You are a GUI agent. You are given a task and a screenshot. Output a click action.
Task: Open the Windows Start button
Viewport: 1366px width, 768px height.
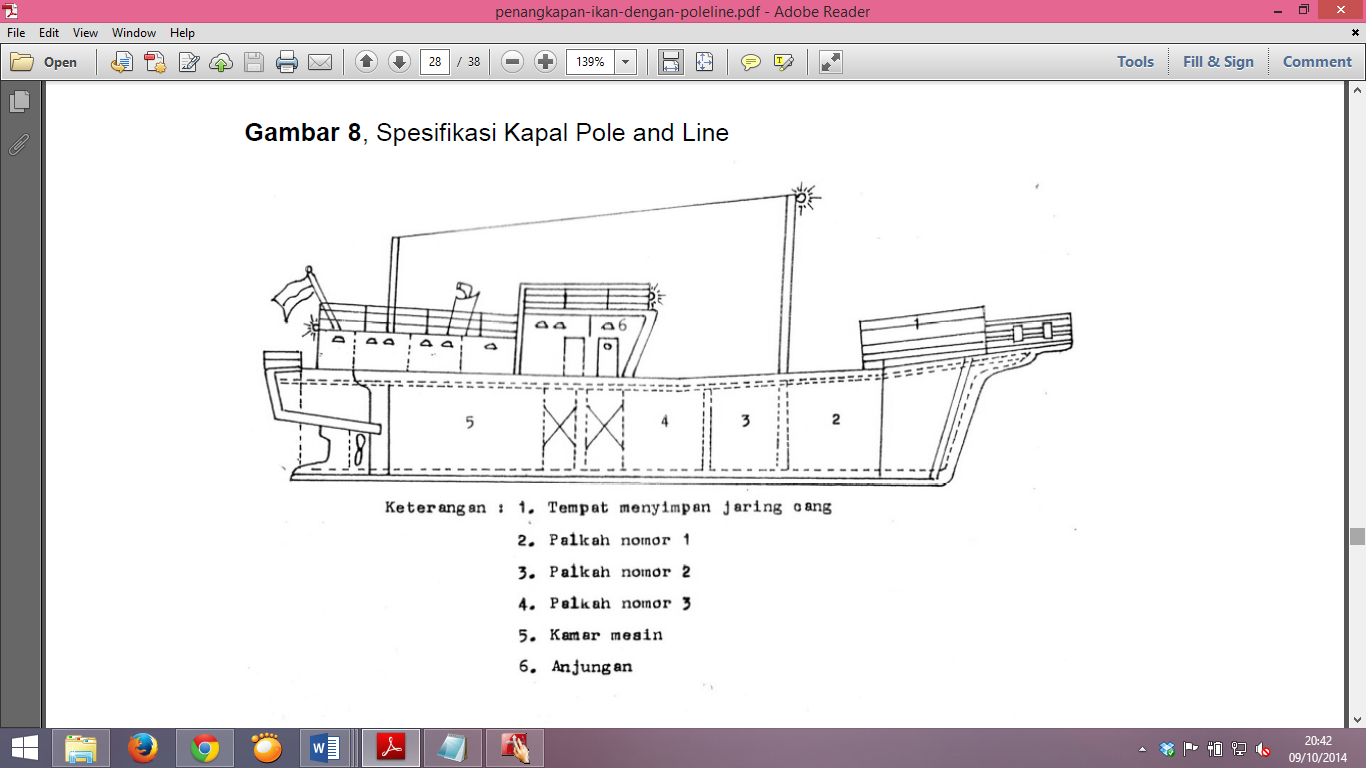(x=24, y=748)
